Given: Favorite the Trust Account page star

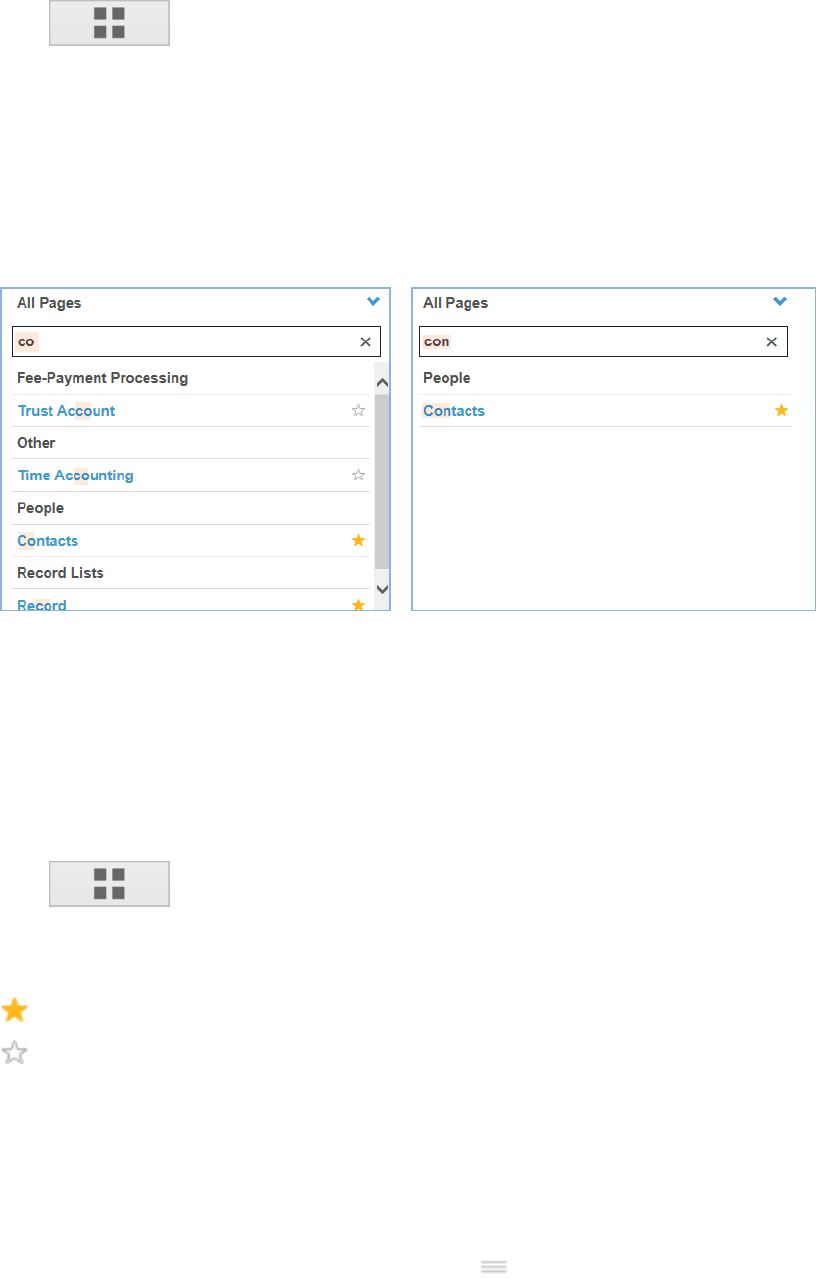Looking at the screenshot, I should click(358, 411).
